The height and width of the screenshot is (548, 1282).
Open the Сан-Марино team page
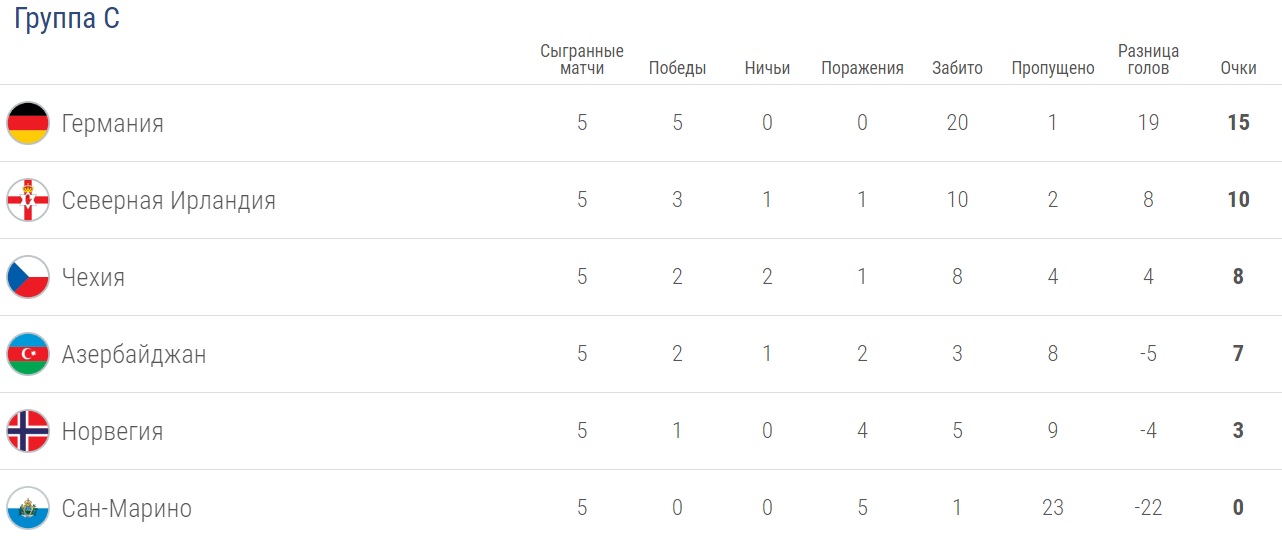pyautogui.click(x=126, y=508)
